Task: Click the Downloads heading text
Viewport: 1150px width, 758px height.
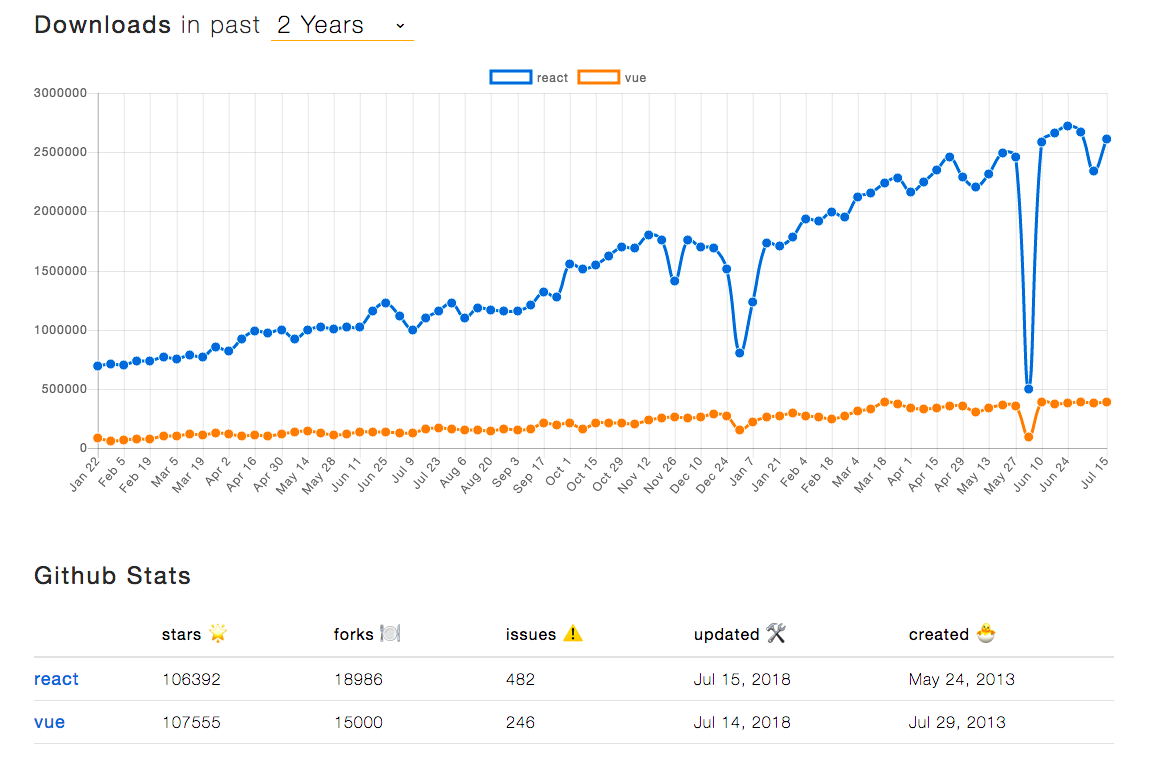Action: [103, 26]
